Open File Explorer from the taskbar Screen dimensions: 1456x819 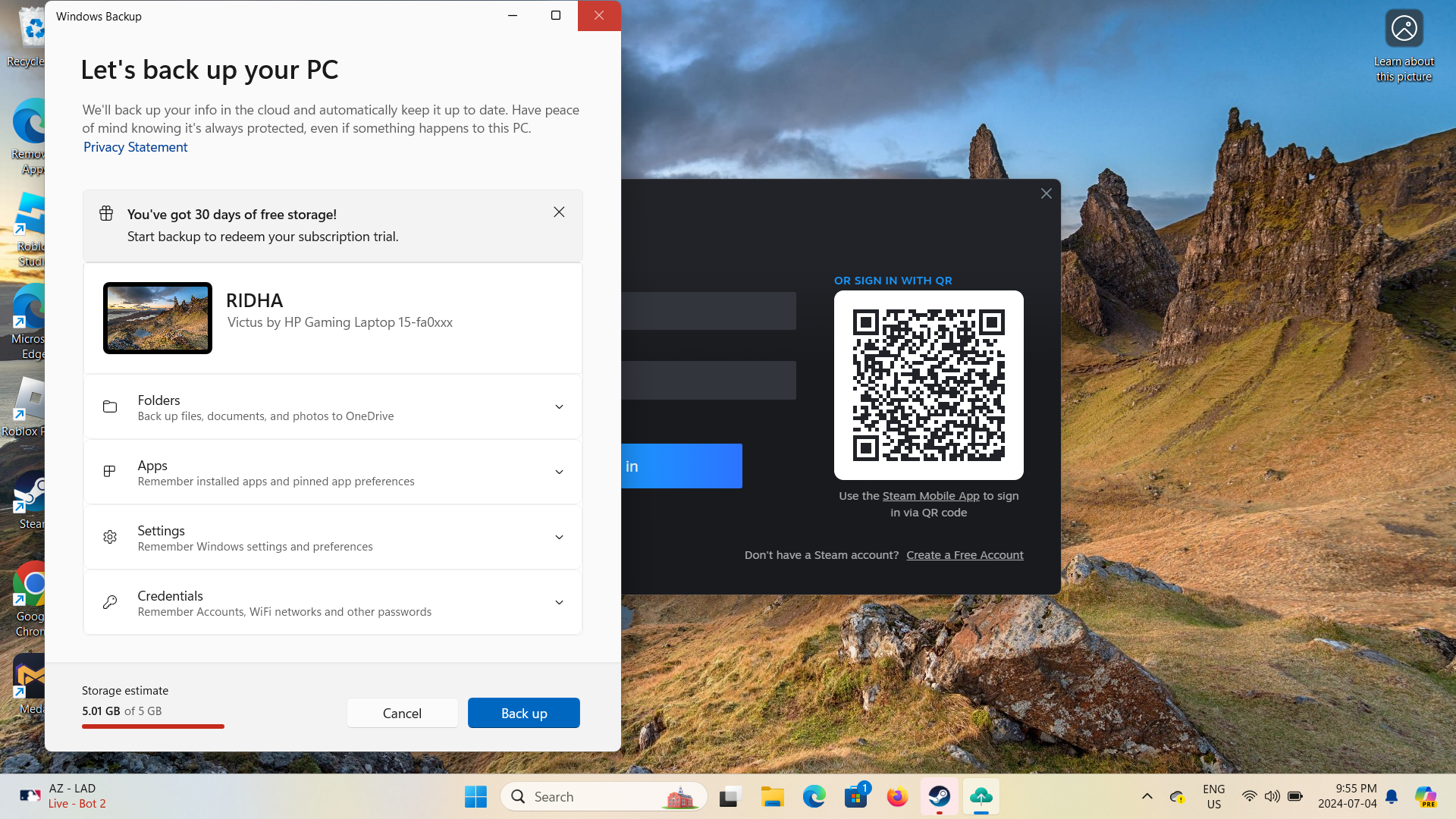tap(772, 797)
